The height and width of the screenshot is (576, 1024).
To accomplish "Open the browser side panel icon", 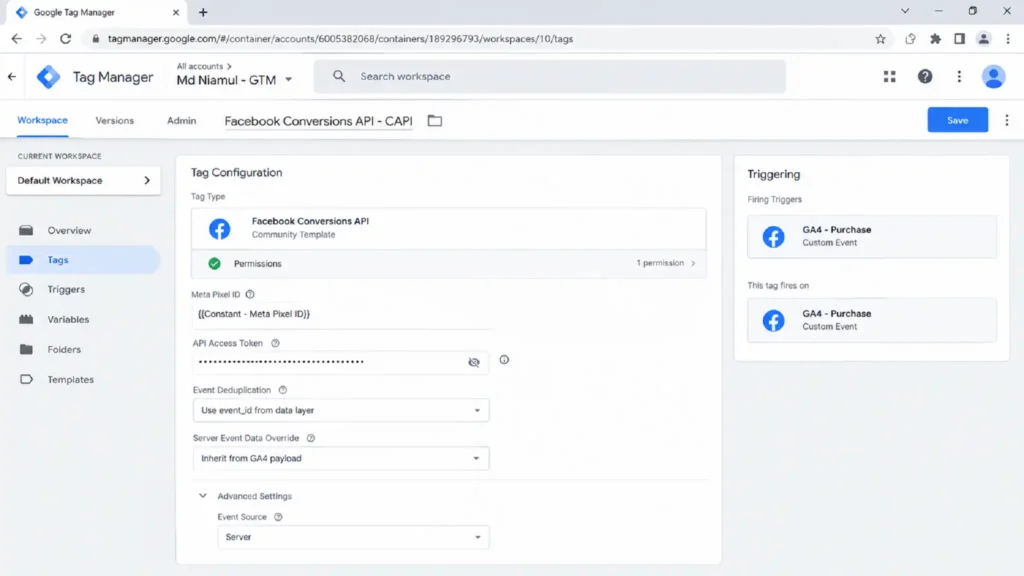I will tap(959, 39).
